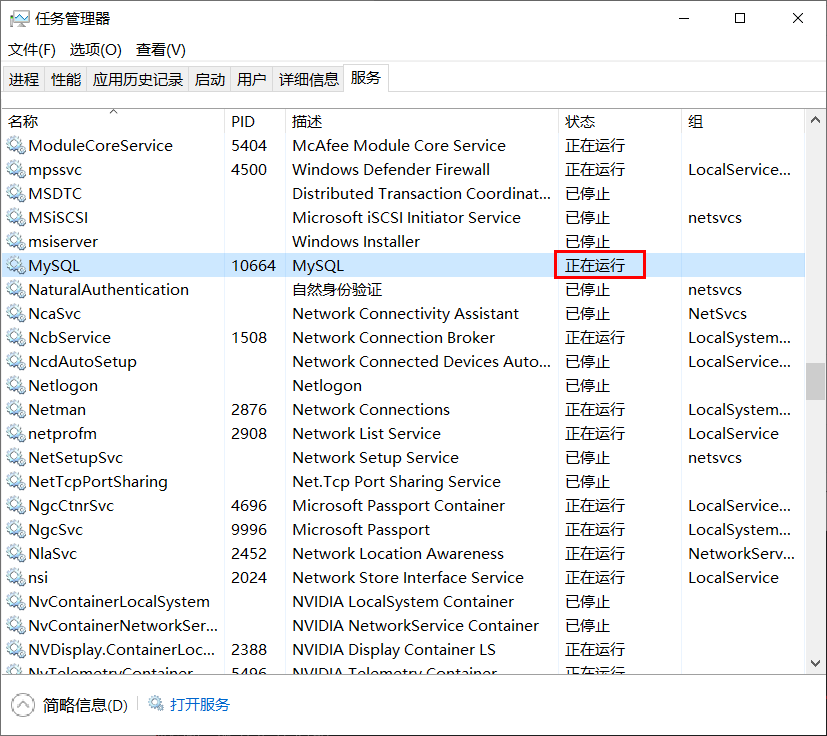This screenshot has height=736, width=827.
Task: Click the service icon beside nsi
Action: pos(16,577)
